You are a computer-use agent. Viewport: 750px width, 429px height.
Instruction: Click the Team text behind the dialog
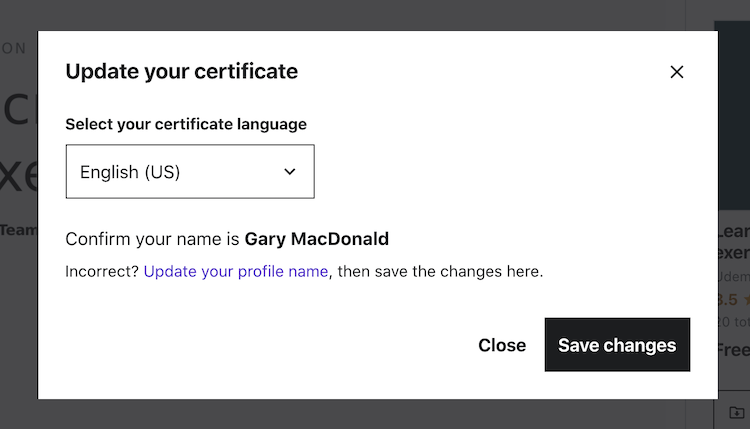tap(18, 230)
